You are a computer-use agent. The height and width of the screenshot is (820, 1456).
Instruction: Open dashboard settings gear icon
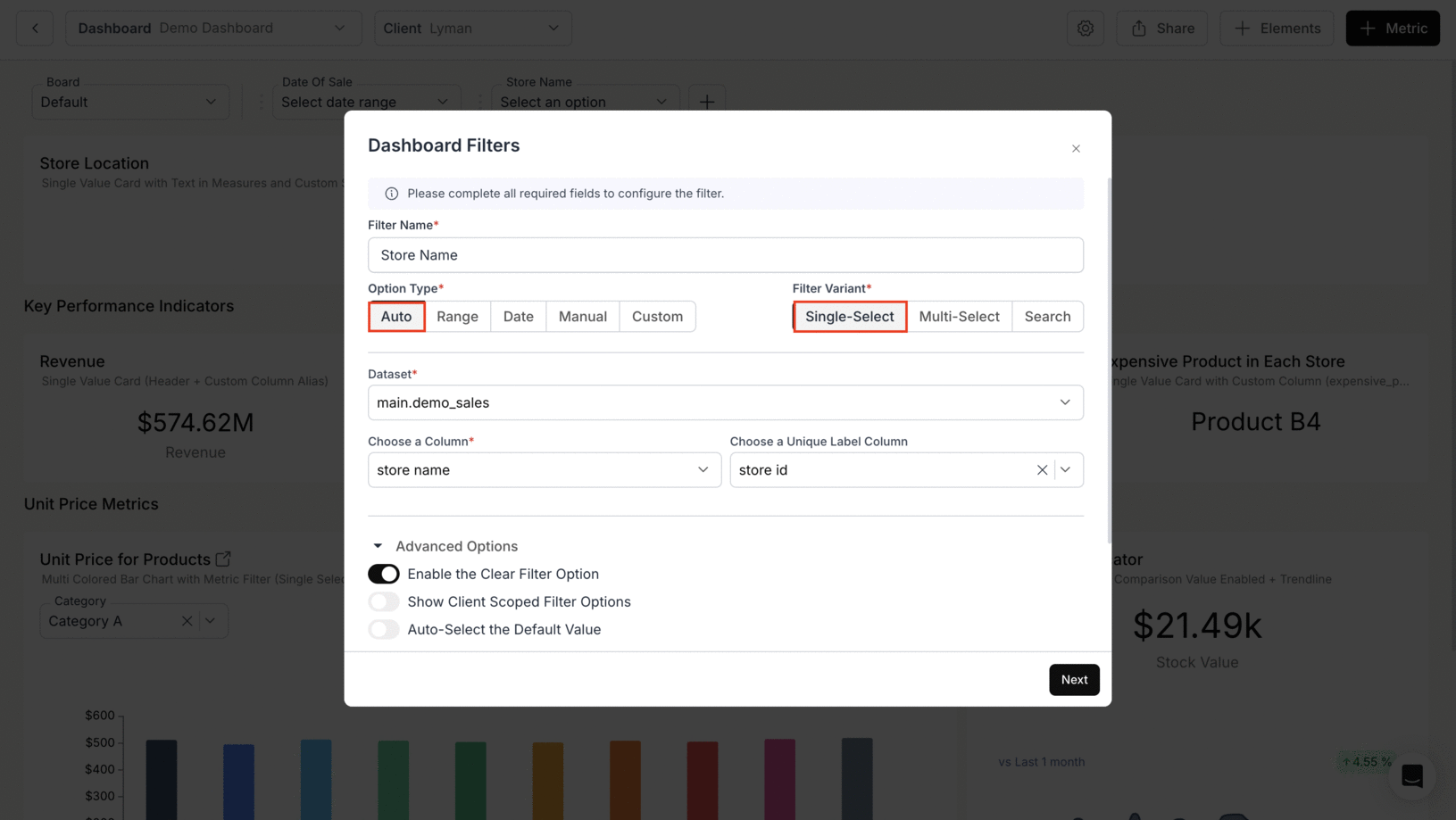pyautogui.click(x=1085, y=29)
